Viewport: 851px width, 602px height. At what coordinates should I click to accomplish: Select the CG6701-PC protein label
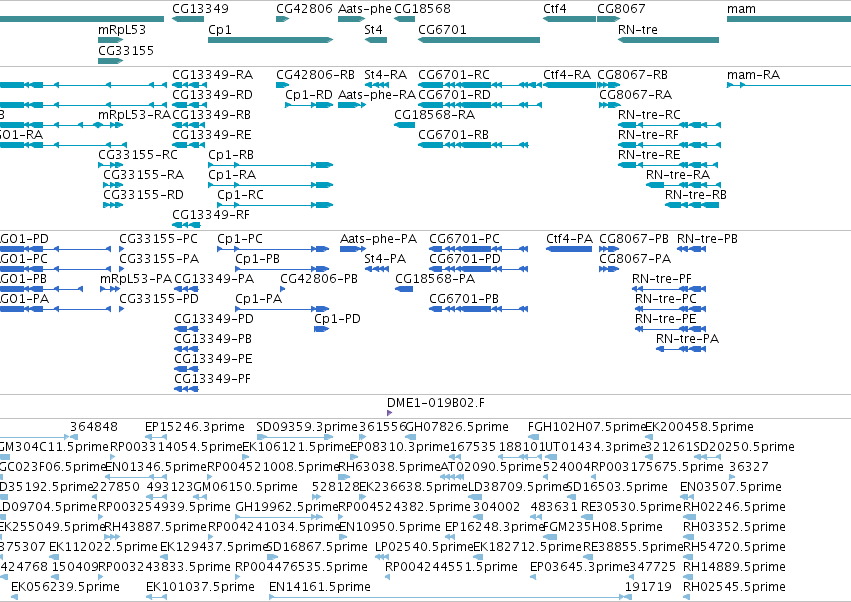464,239
